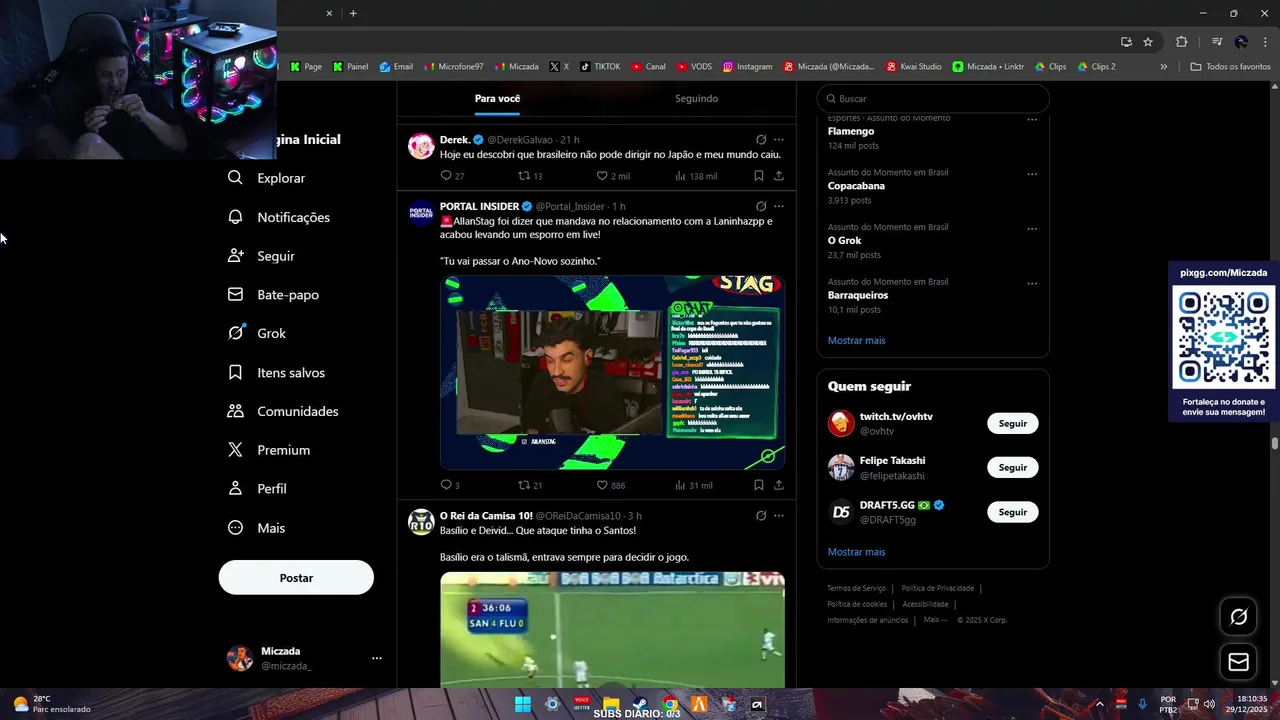Bookmark this page with star icon
This screenshot has height=720, width=1280.
pyautogui.click(x=1148, y=42)
